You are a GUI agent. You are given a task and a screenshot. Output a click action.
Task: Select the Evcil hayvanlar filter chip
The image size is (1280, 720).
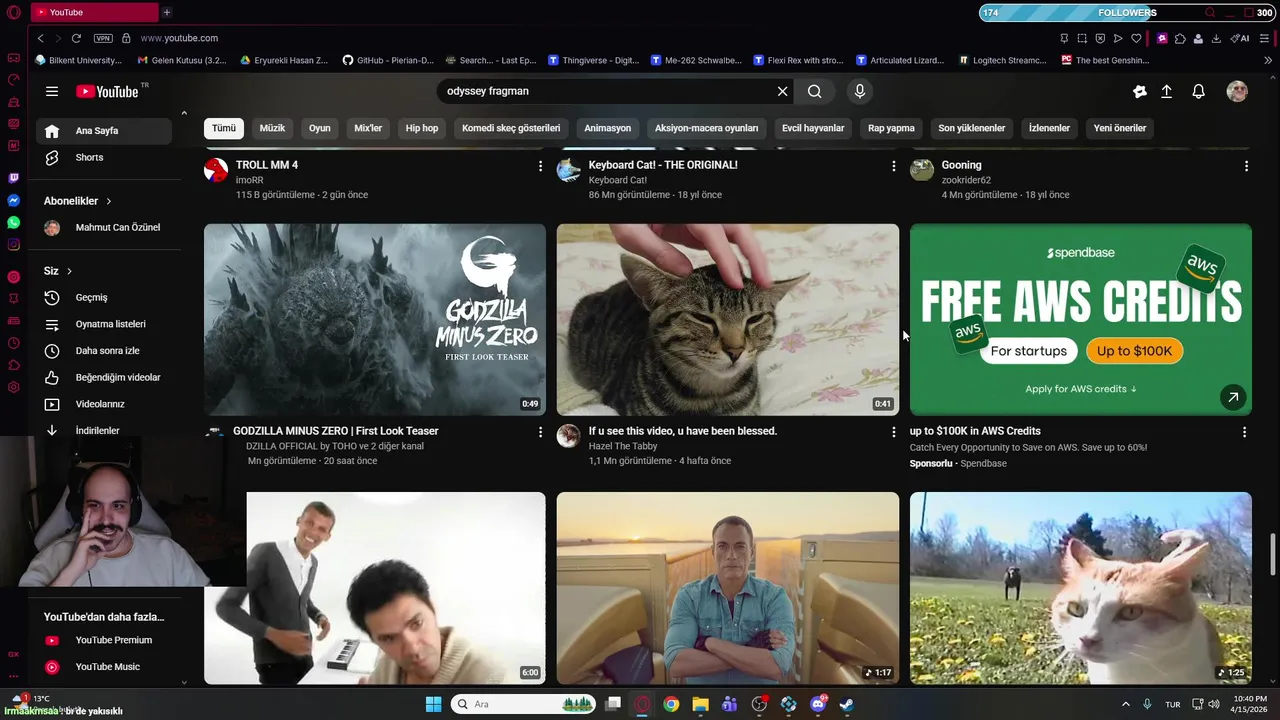[813, 128]
